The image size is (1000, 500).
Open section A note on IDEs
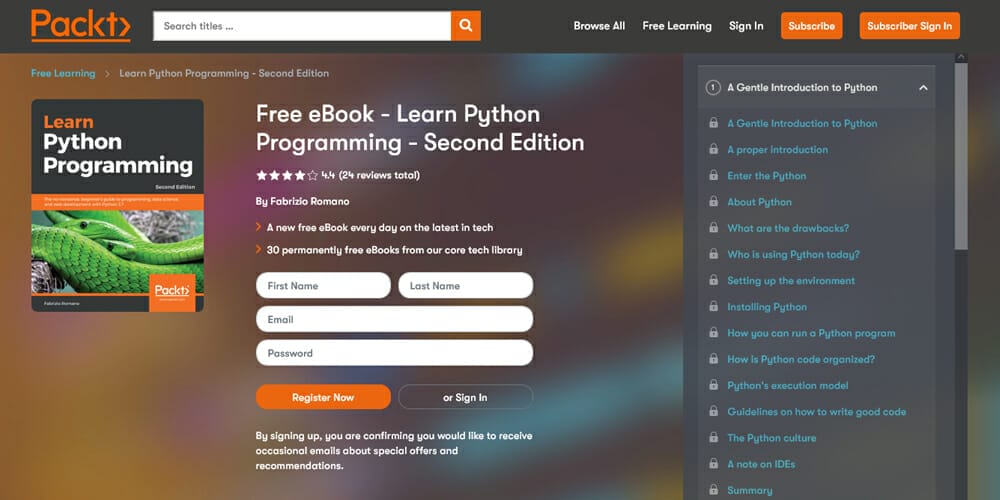(x=761, y=464)
